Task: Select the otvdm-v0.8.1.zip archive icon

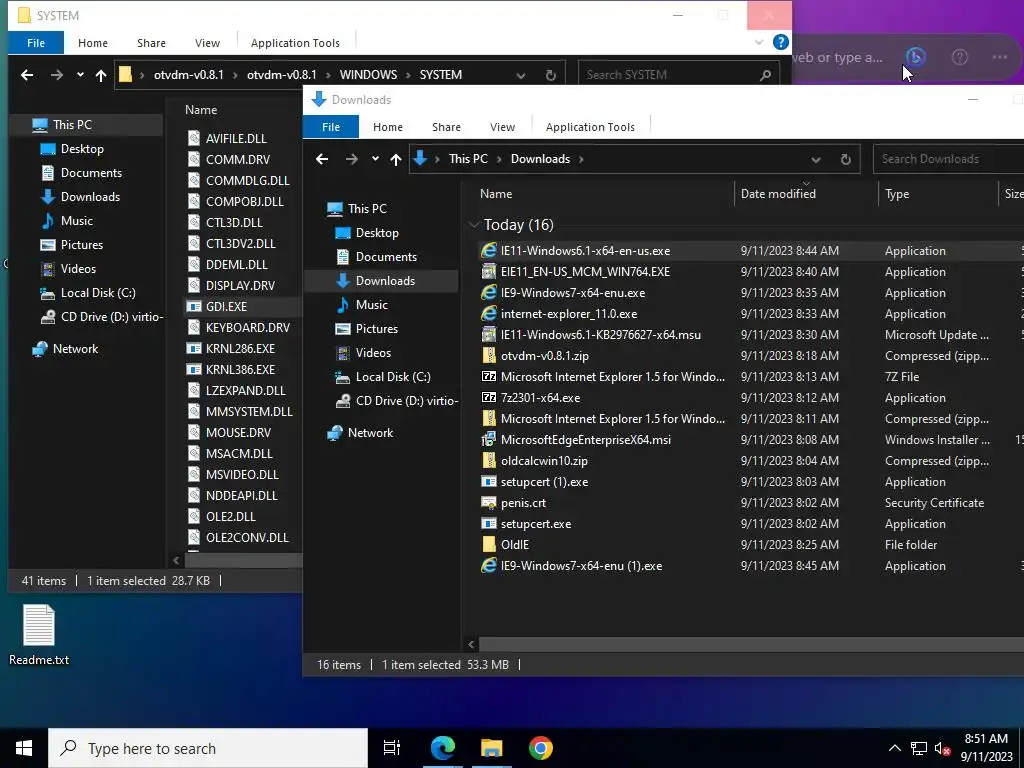Action: 488,356
